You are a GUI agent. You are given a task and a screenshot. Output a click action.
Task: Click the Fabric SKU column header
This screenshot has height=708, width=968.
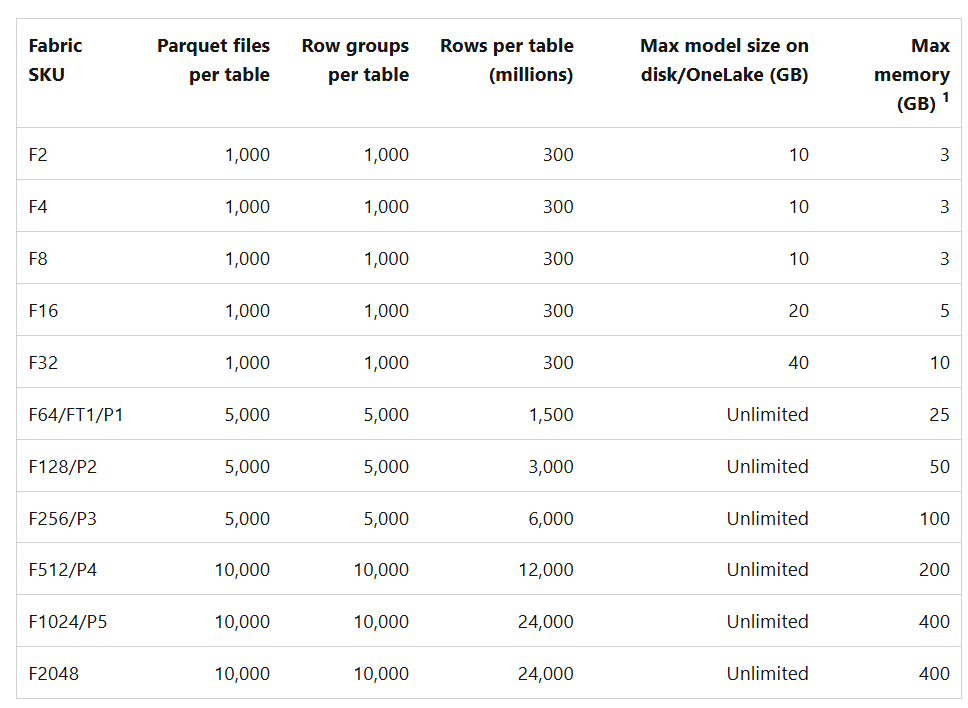tap(55, 60)
